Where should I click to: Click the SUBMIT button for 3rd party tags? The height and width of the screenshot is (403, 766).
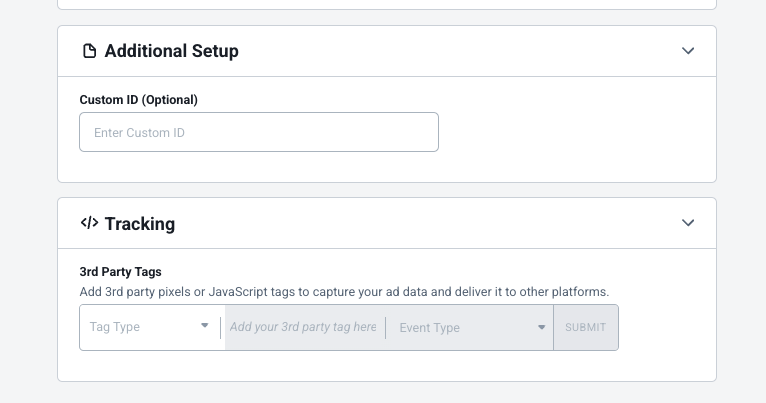point(586,327)
